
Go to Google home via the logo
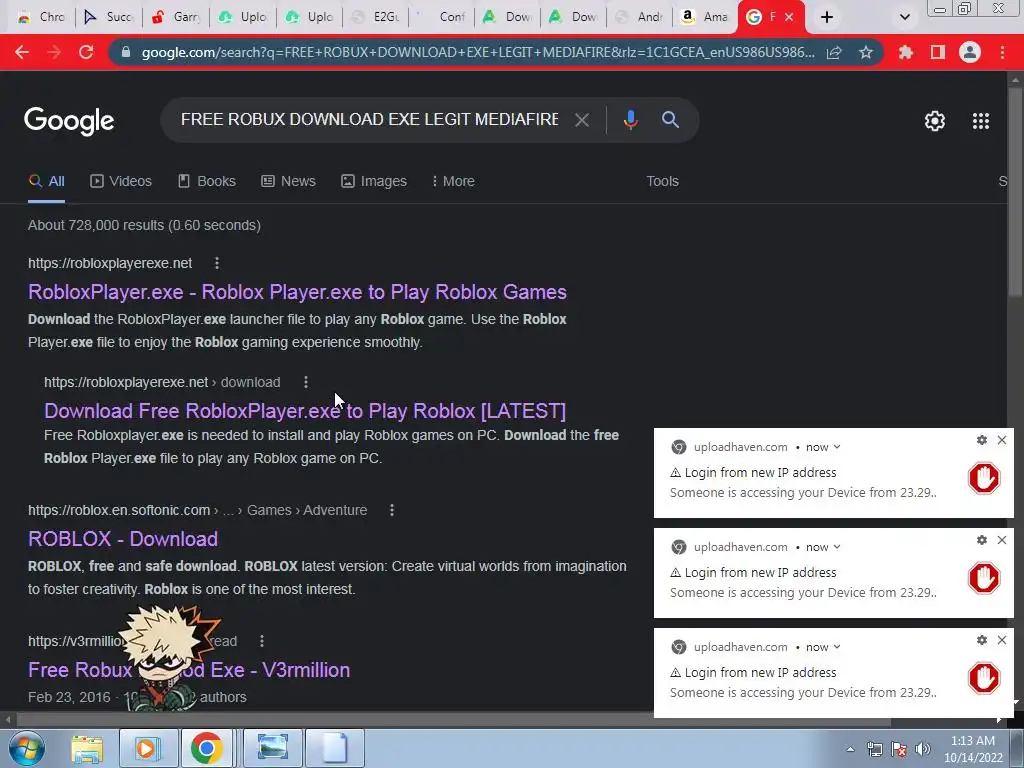(x=69, y=121)
